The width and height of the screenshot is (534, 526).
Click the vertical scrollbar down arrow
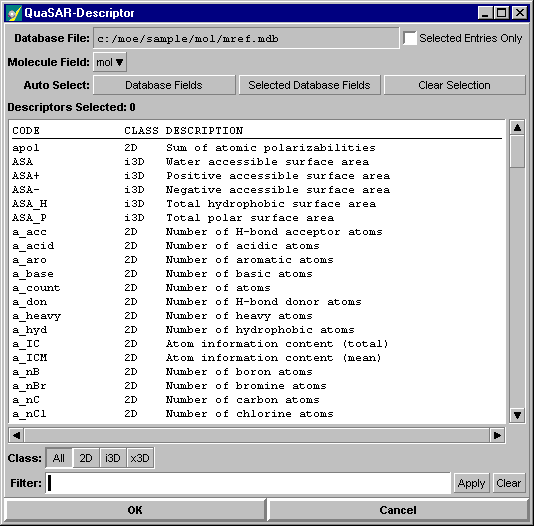pyautogui.click(x=517, y=415)
